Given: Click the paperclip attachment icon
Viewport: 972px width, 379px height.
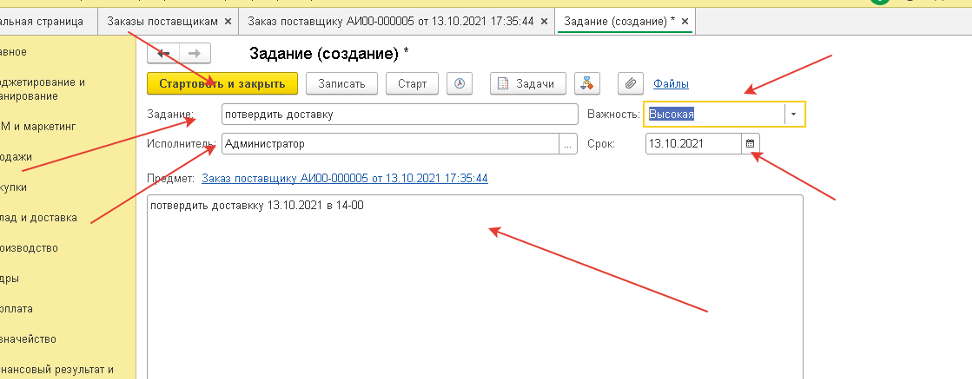Looking at the screenshot, I should (x=630, y=84).
